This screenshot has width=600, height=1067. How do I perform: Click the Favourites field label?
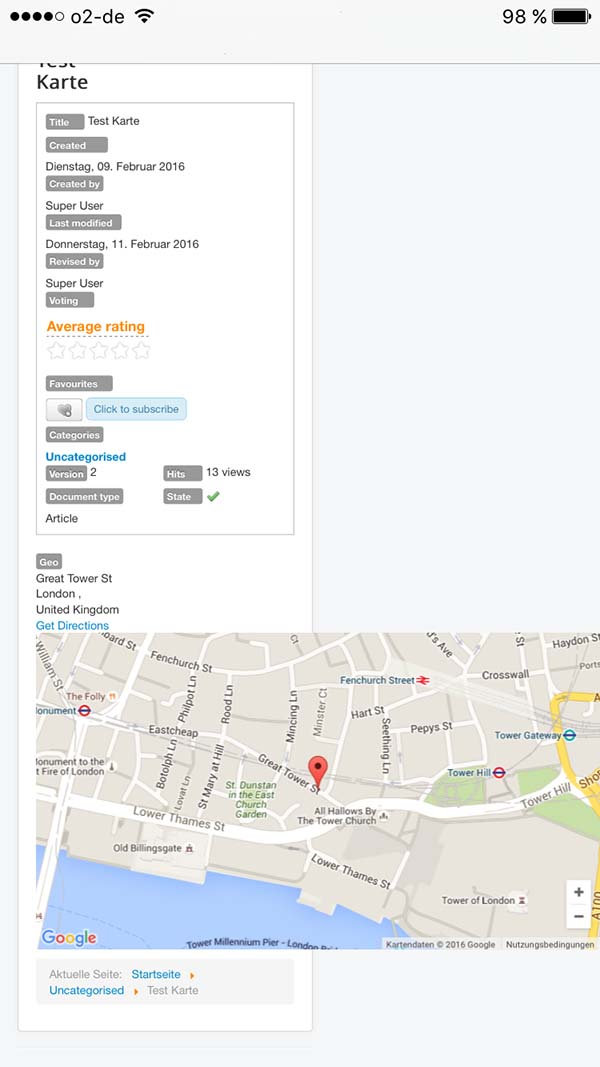pyautogui.click(x=80, y=384)
